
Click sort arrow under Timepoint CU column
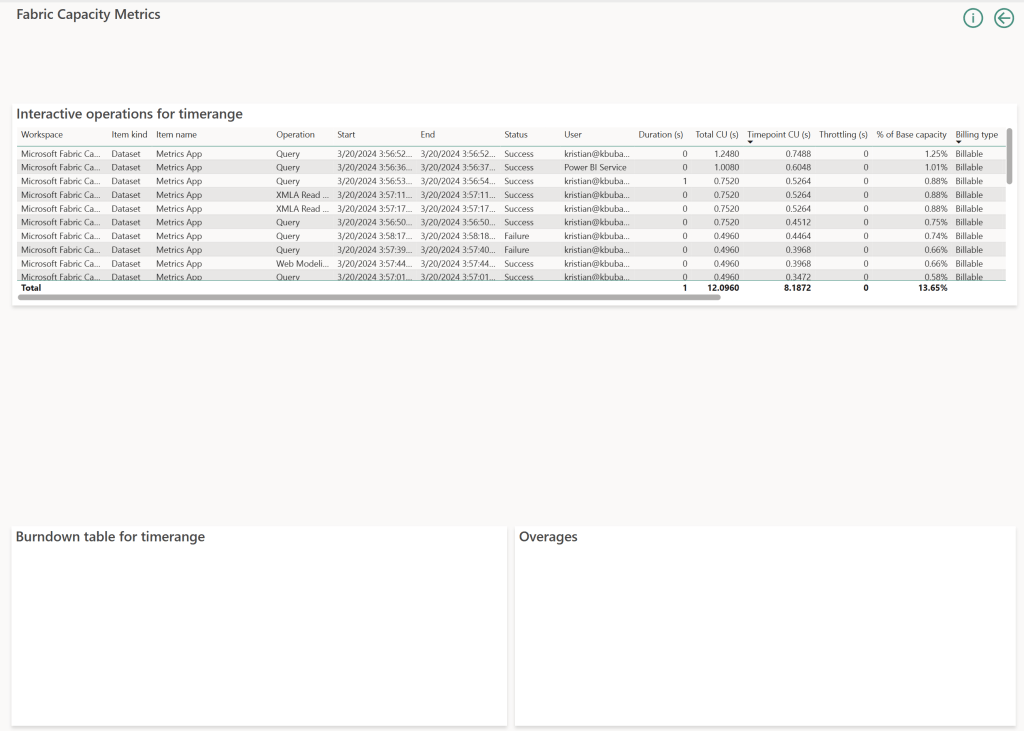tap(750, 143)
